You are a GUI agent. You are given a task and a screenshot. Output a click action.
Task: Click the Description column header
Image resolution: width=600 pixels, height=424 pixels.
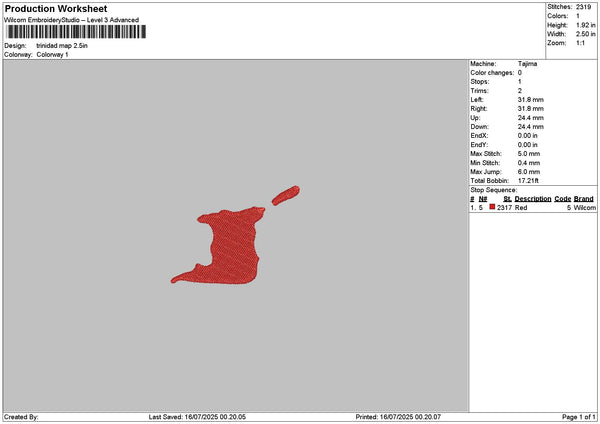click(x=533, y=199)
